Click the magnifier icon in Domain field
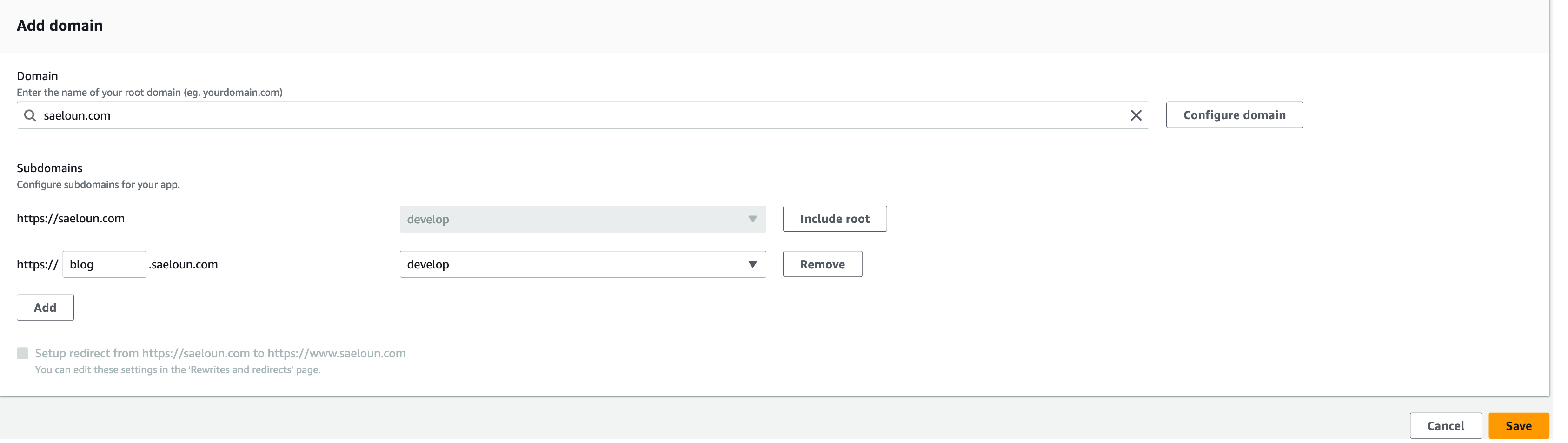This screenshot has height=443, width=1568. pyautogui.click(x=30, y=115)
